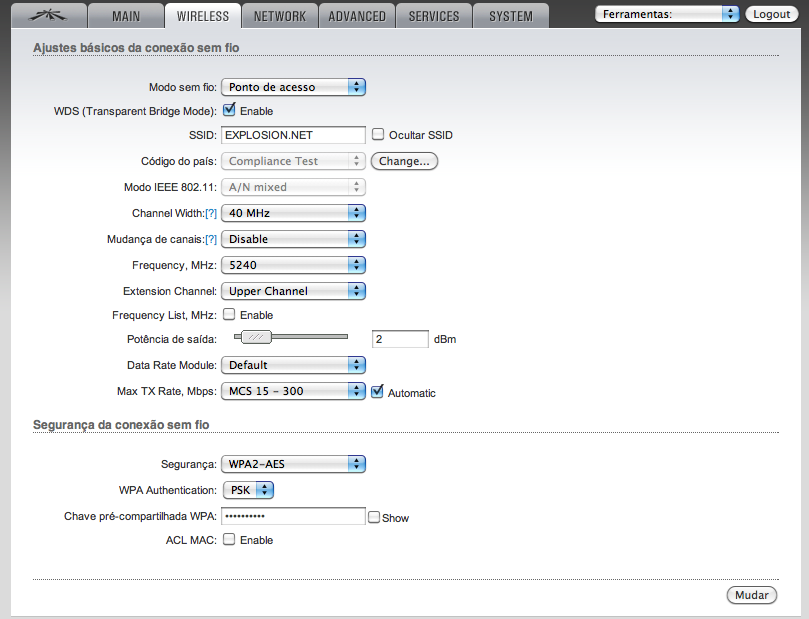Click Mudança de canais help [?] link
This screenshot has width=809, height=619.
point(210,240)
